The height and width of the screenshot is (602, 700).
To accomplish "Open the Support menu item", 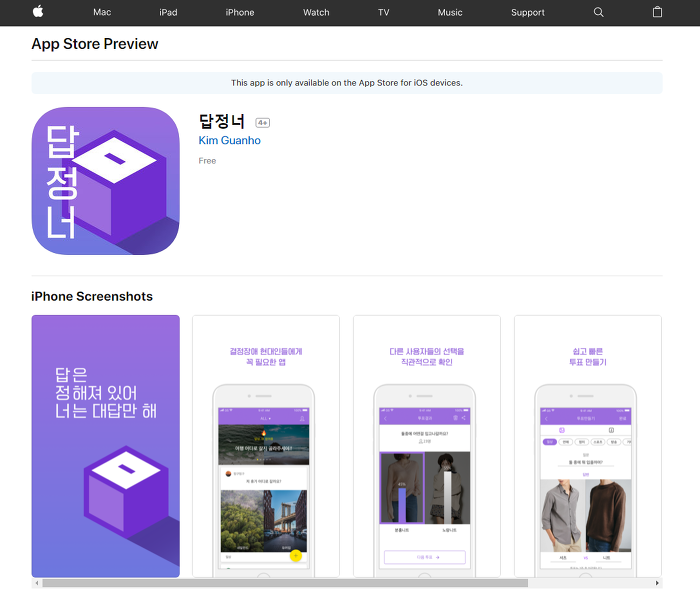I will (x=528, y=13).
